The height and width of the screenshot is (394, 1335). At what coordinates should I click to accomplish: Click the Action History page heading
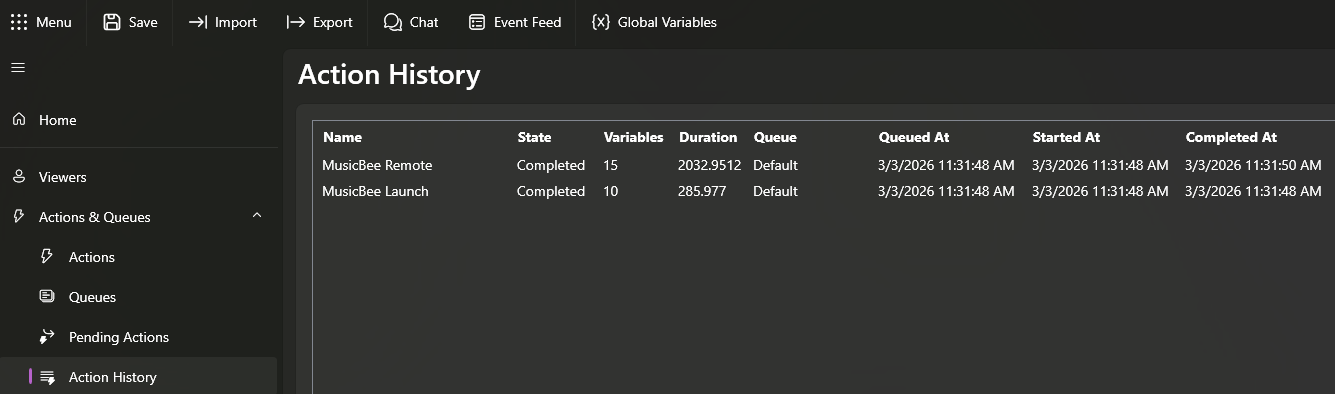389,75
